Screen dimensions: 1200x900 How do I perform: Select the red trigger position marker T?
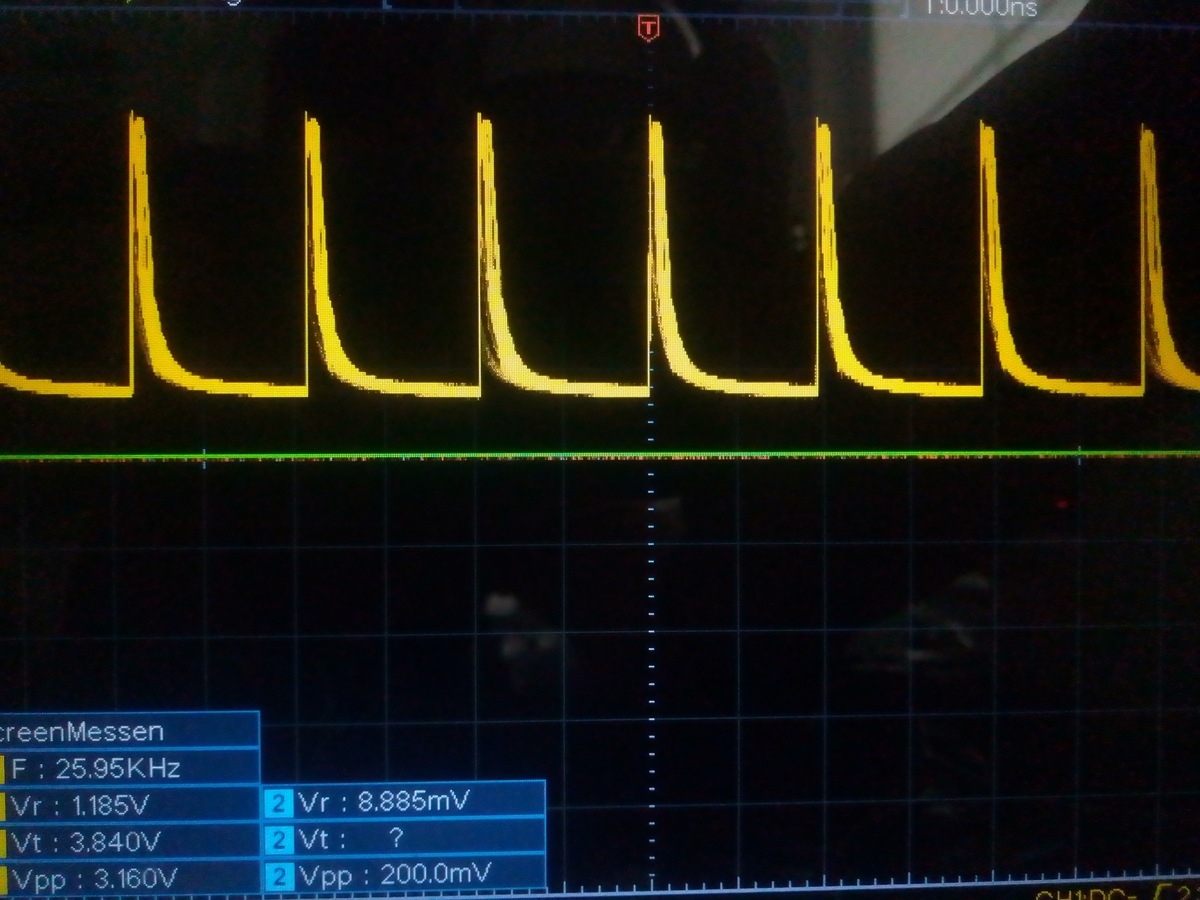click(648, 28)
